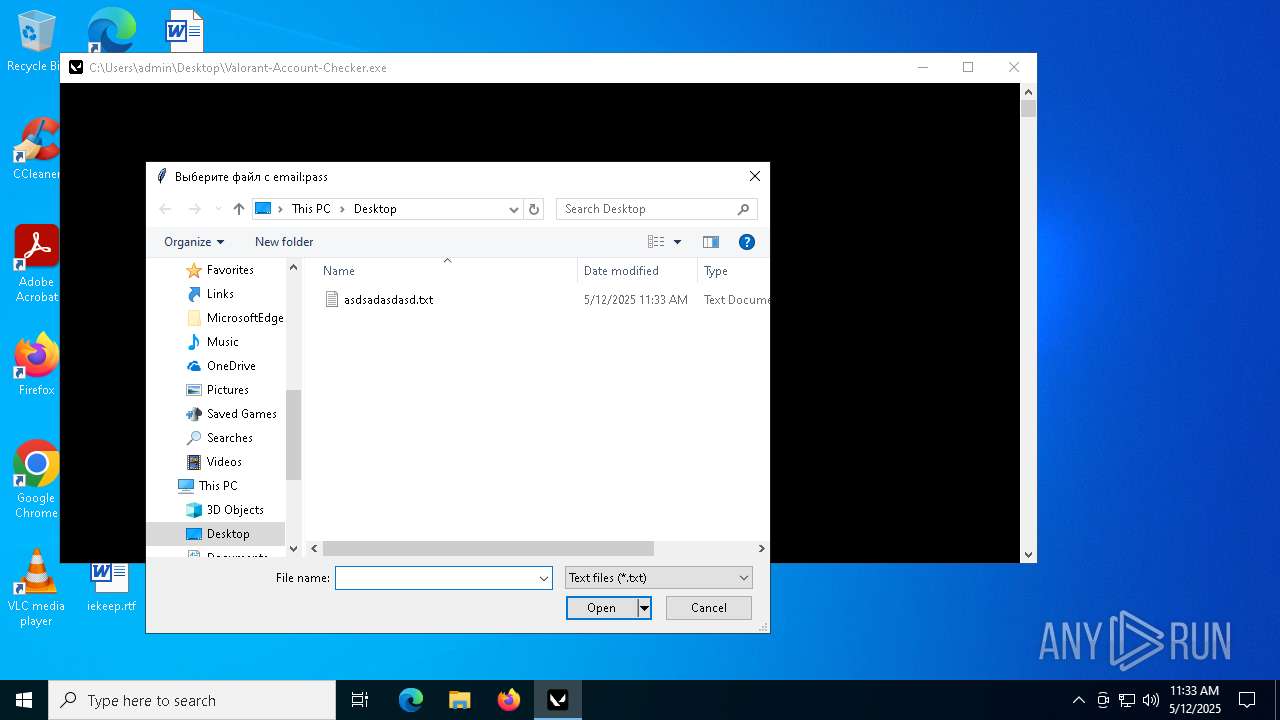This screenshot has height=720, width=1280.
Task: Click Valorant checker taskbar icon
Action: [x=558, y=700]
